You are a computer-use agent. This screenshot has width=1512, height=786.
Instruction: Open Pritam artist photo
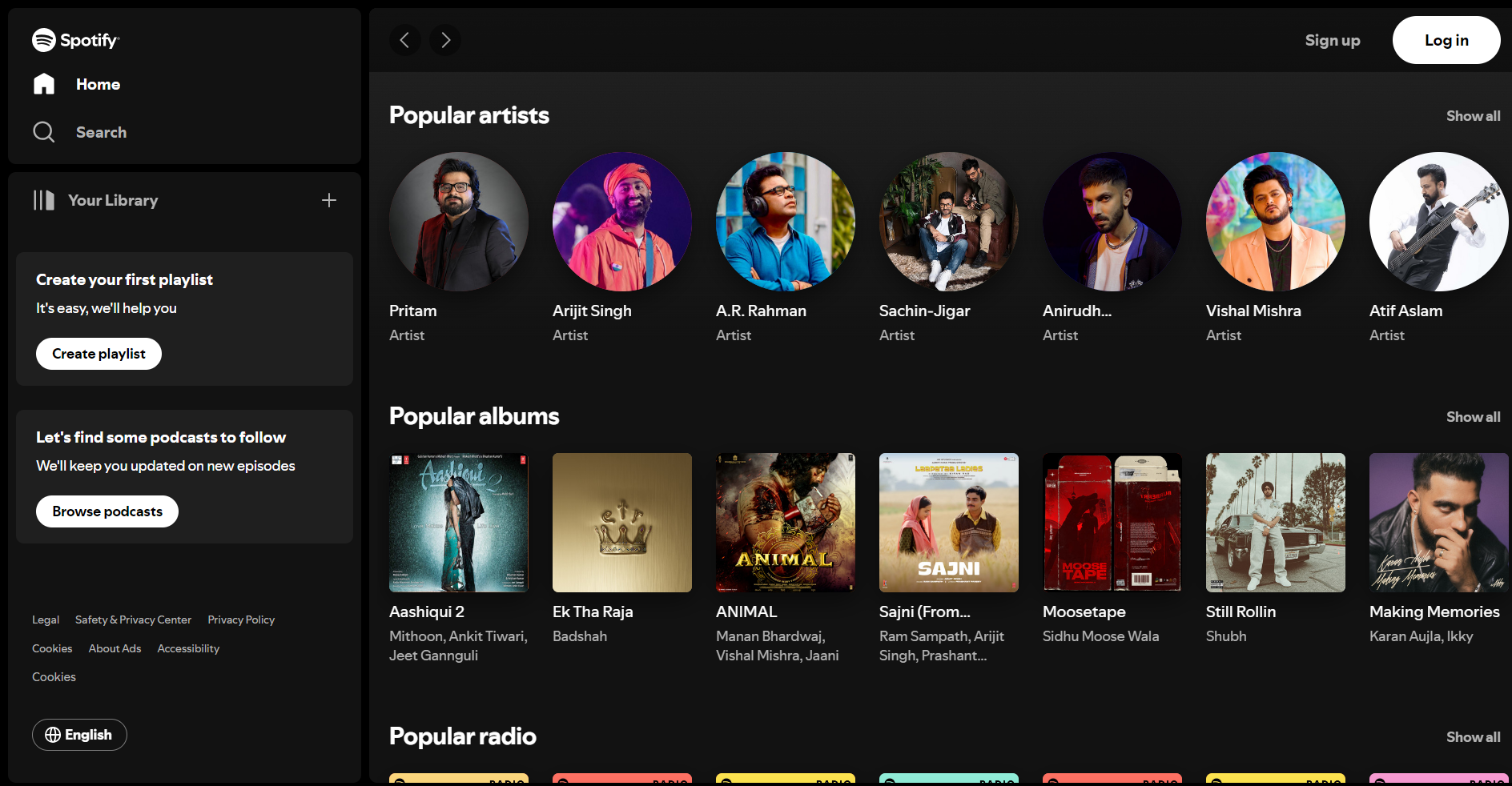pos(459,222)
